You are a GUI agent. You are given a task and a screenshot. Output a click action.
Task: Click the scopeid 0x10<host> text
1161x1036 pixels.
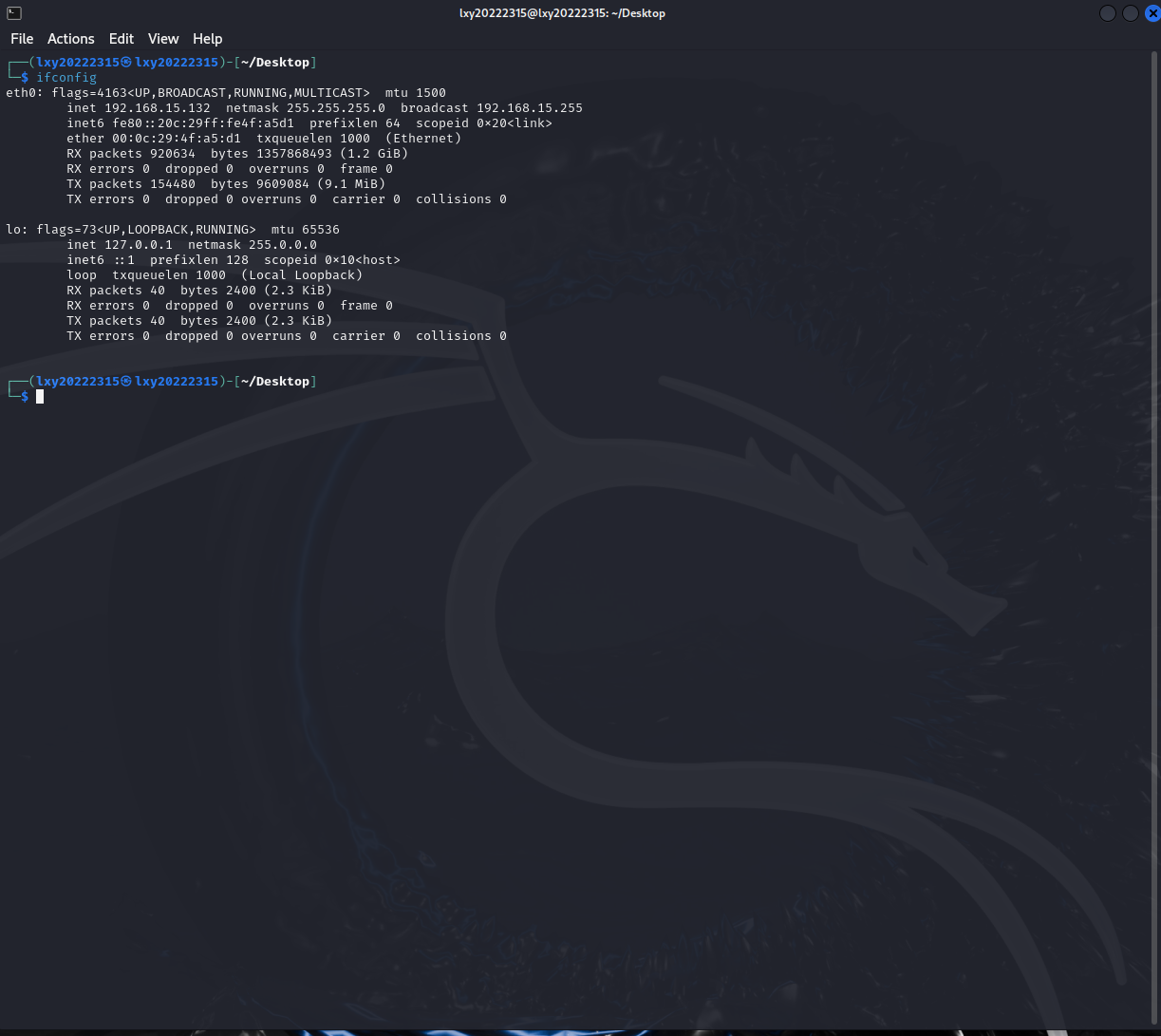click(332, 260)
